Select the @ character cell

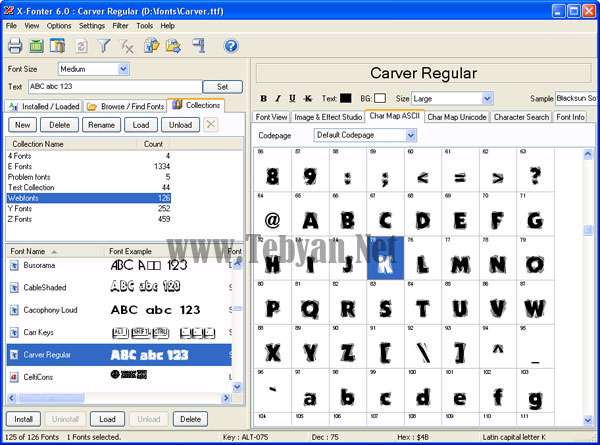pos(272,214)
